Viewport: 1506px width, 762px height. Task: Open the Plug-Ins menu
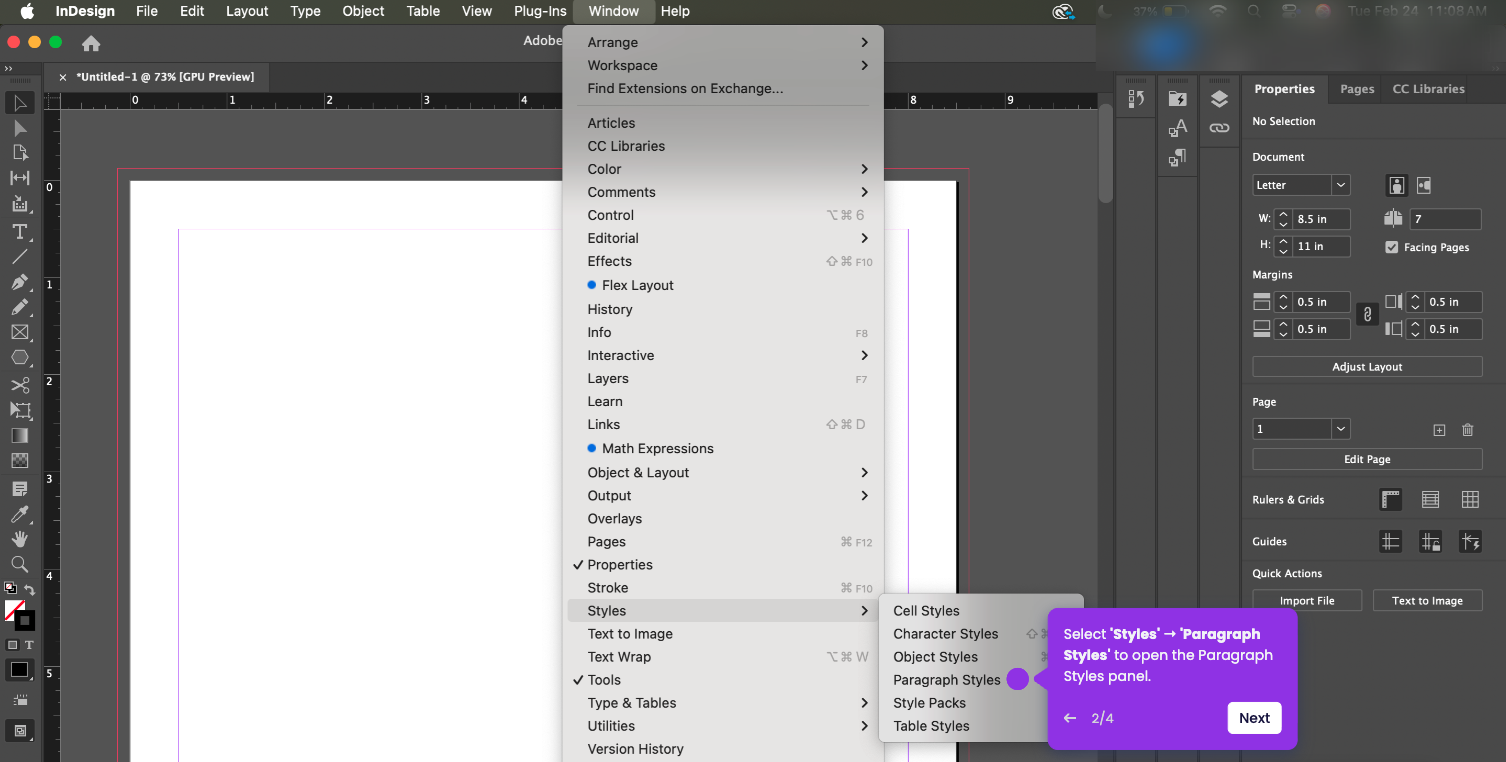click(x=540, y=11)
